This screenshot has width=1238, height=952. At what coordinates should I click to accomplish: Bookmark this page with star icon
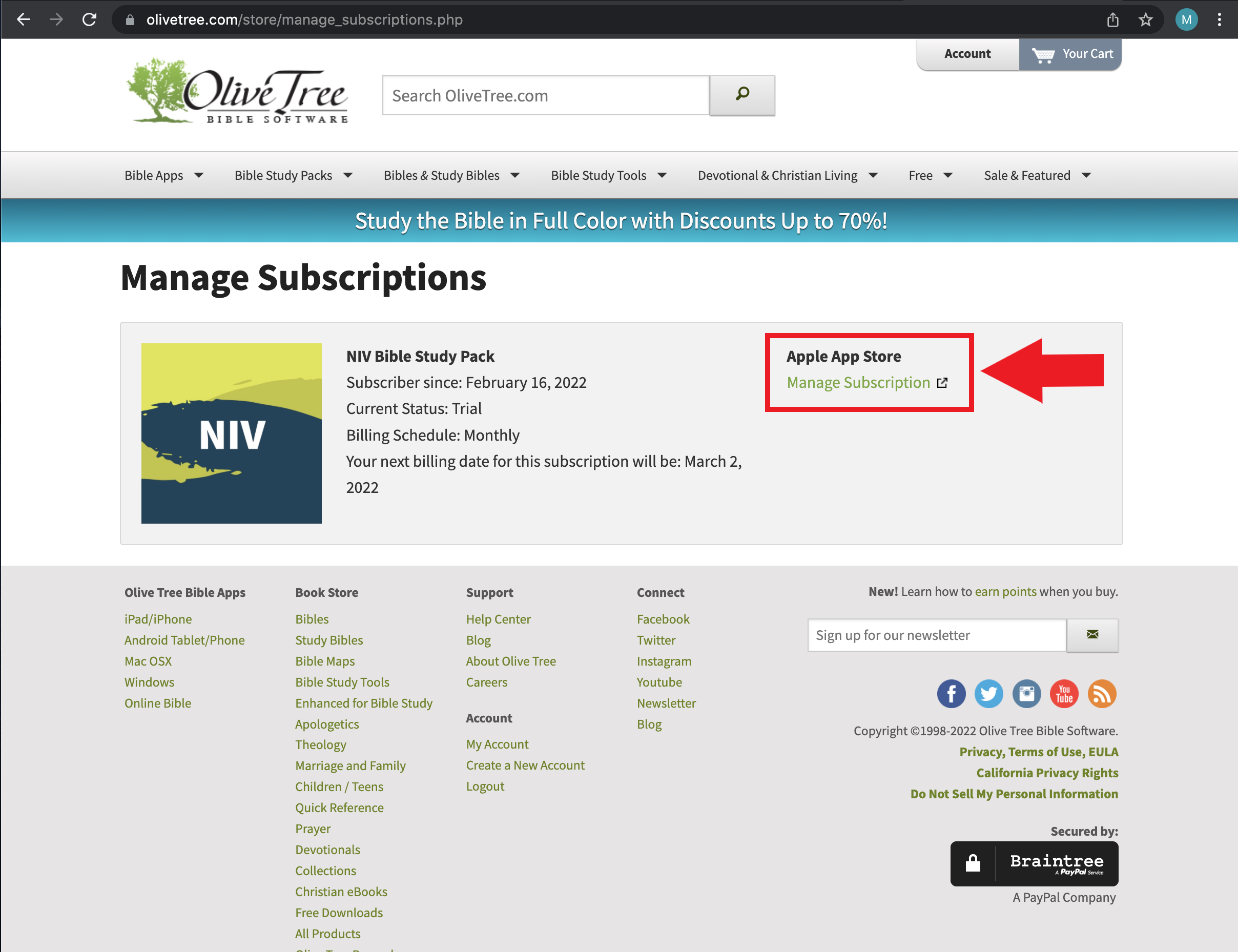[x=1146, y=20]
